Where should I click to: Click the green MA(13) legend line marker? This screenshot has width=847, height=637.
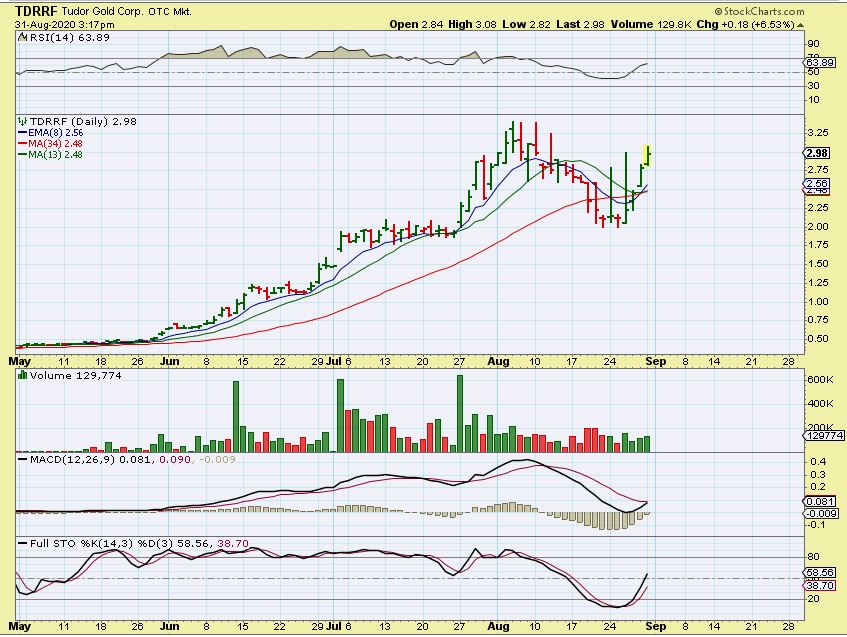tap(23, 154)
